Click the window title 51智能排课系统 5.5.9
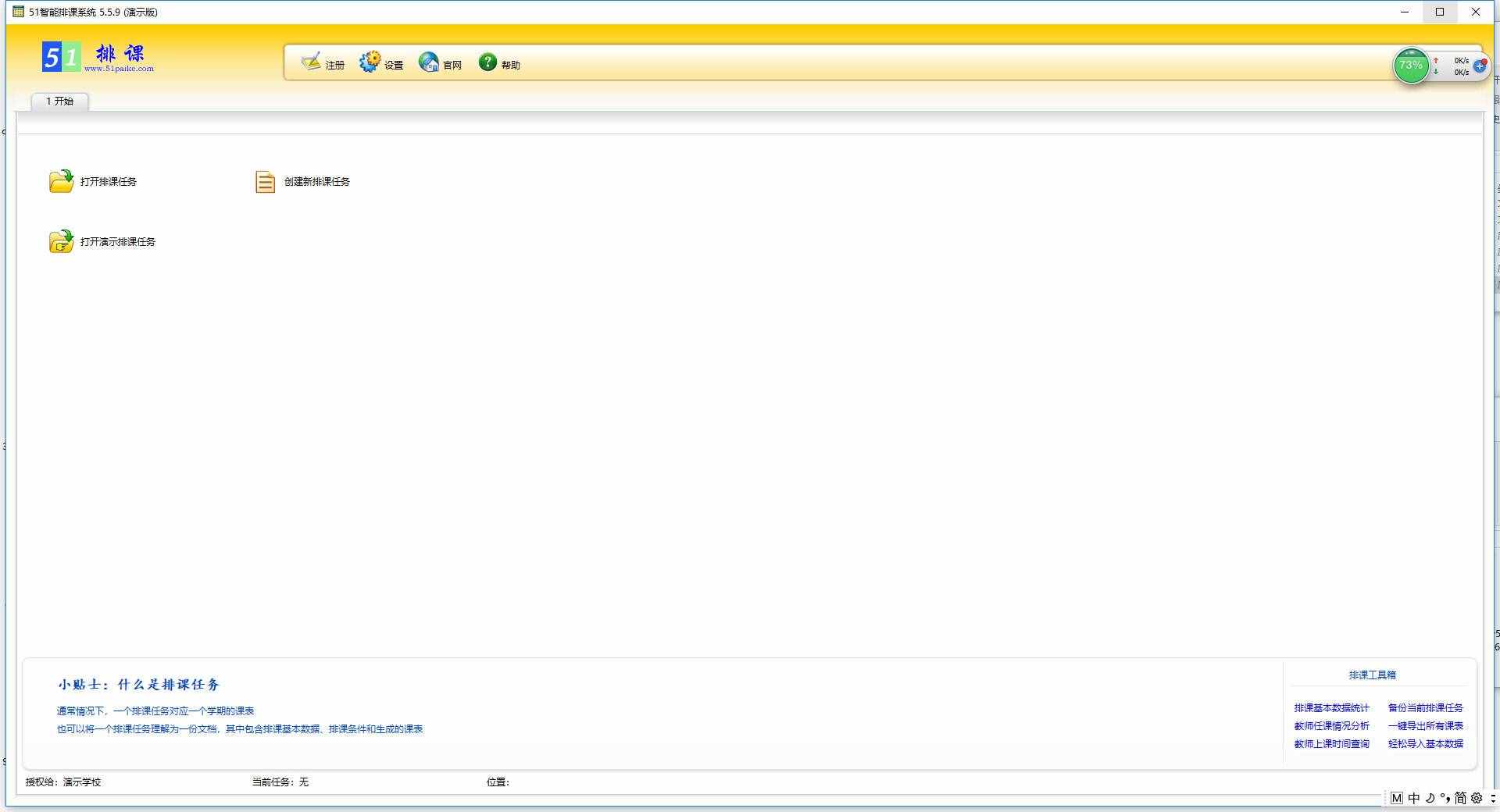1500x812 pixels. coord(93,12)
